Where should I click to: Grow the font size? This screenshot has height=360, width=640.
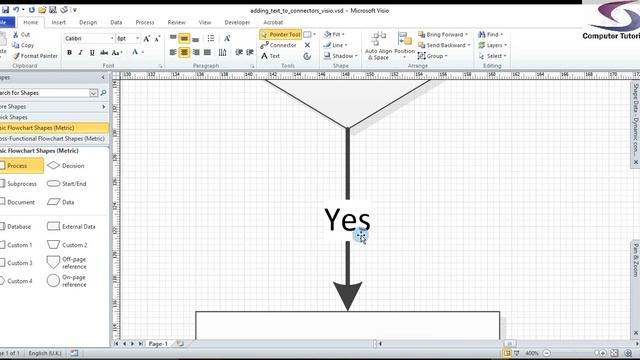(147, 38)
